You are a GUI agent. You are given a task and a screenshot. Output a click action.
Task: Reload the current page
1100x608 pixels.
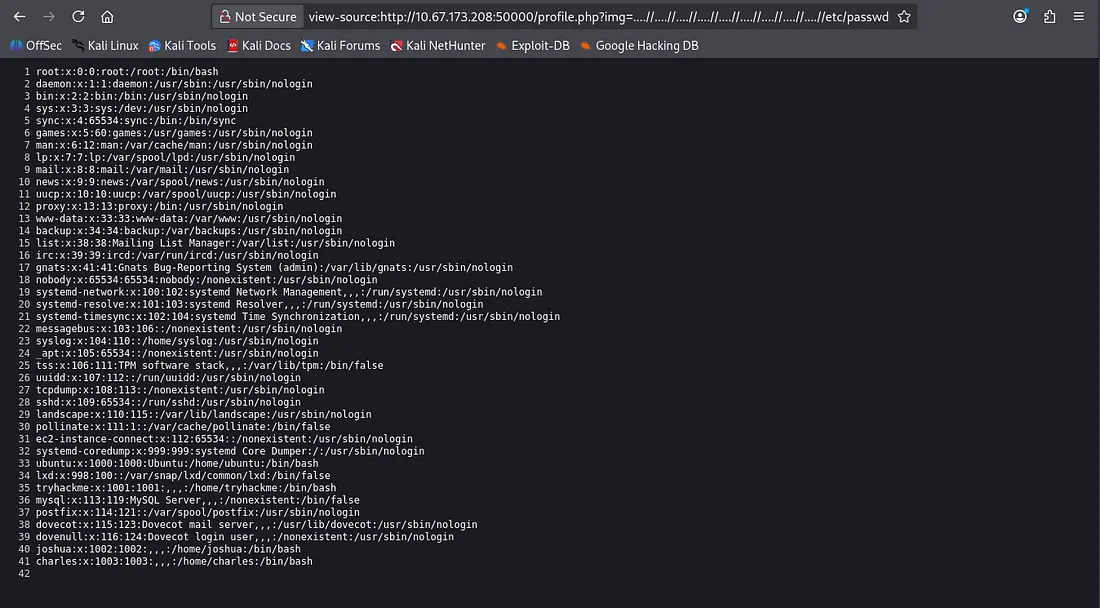coord(78,17)
